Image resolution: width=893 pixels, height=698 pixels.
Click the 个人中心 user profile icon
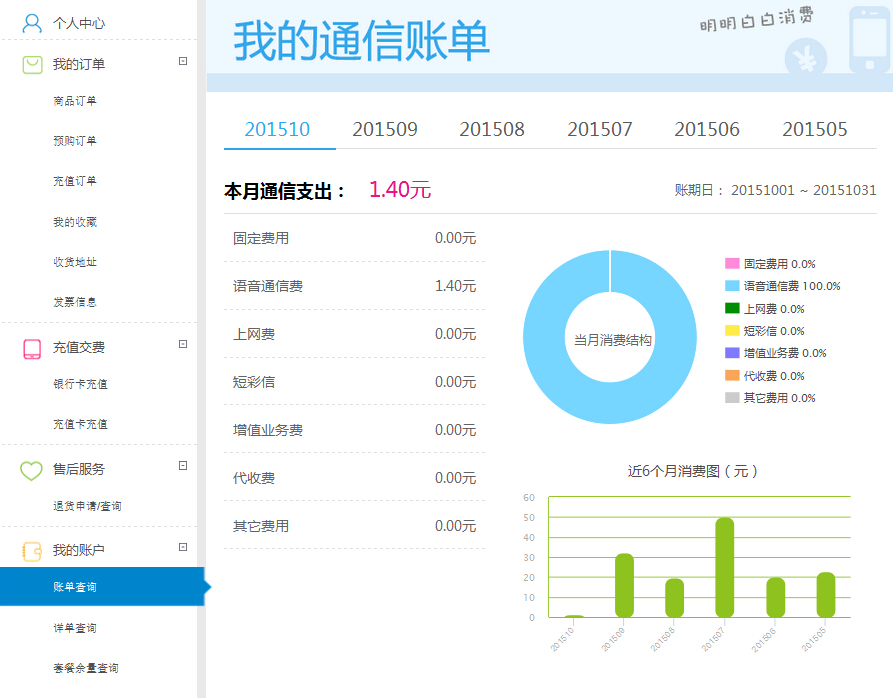32,23
